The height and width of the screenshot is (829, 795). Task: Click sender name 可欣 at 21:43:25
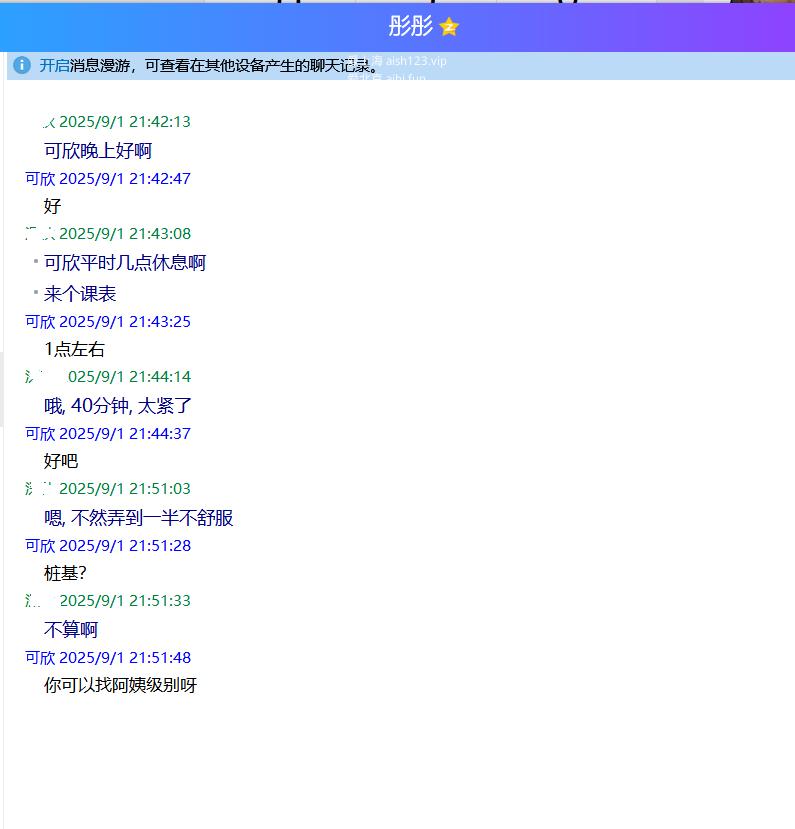click(40, 321)
